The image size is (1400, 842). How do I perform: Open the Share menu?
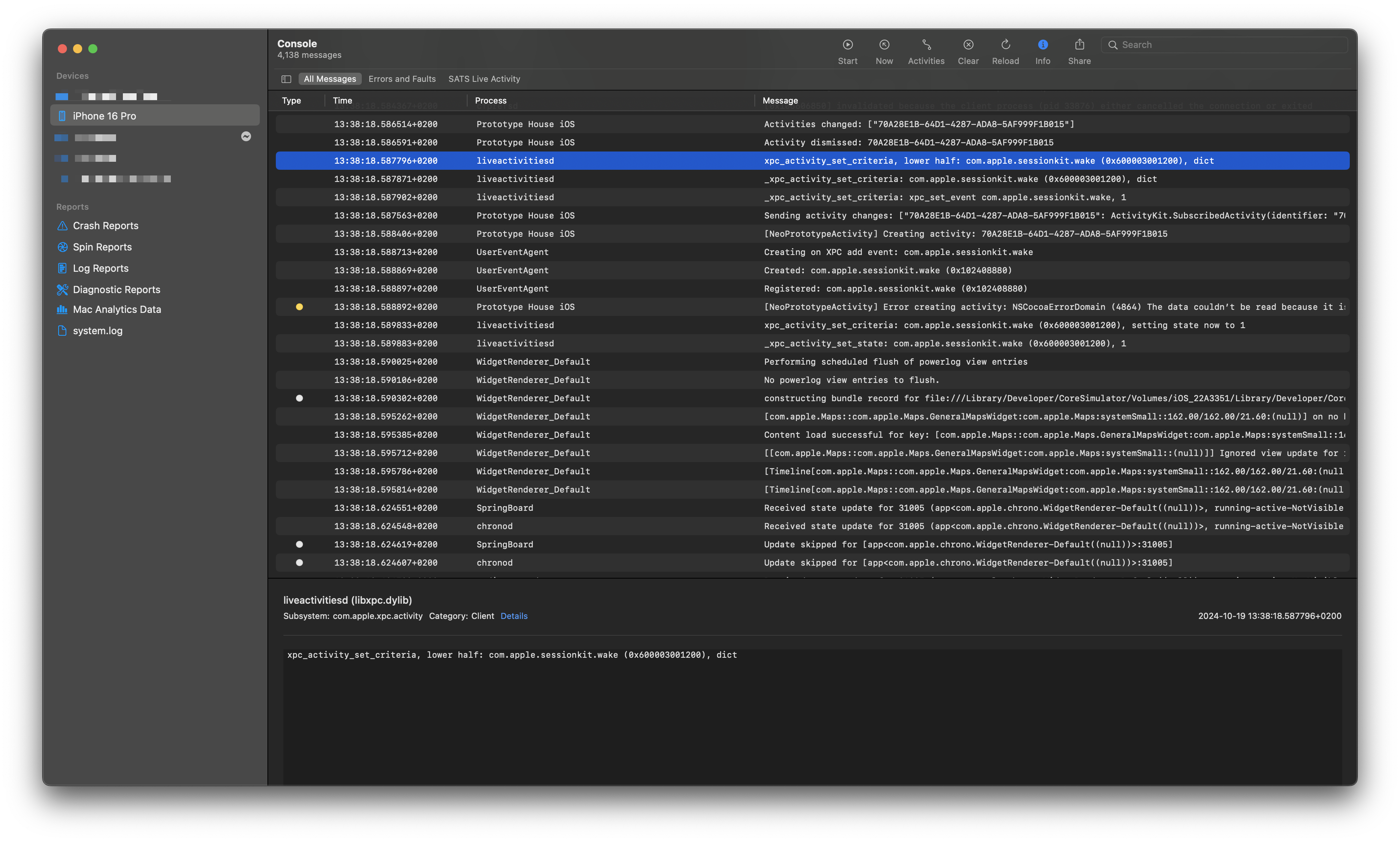pyautogui.click(x=1079, y=52)
